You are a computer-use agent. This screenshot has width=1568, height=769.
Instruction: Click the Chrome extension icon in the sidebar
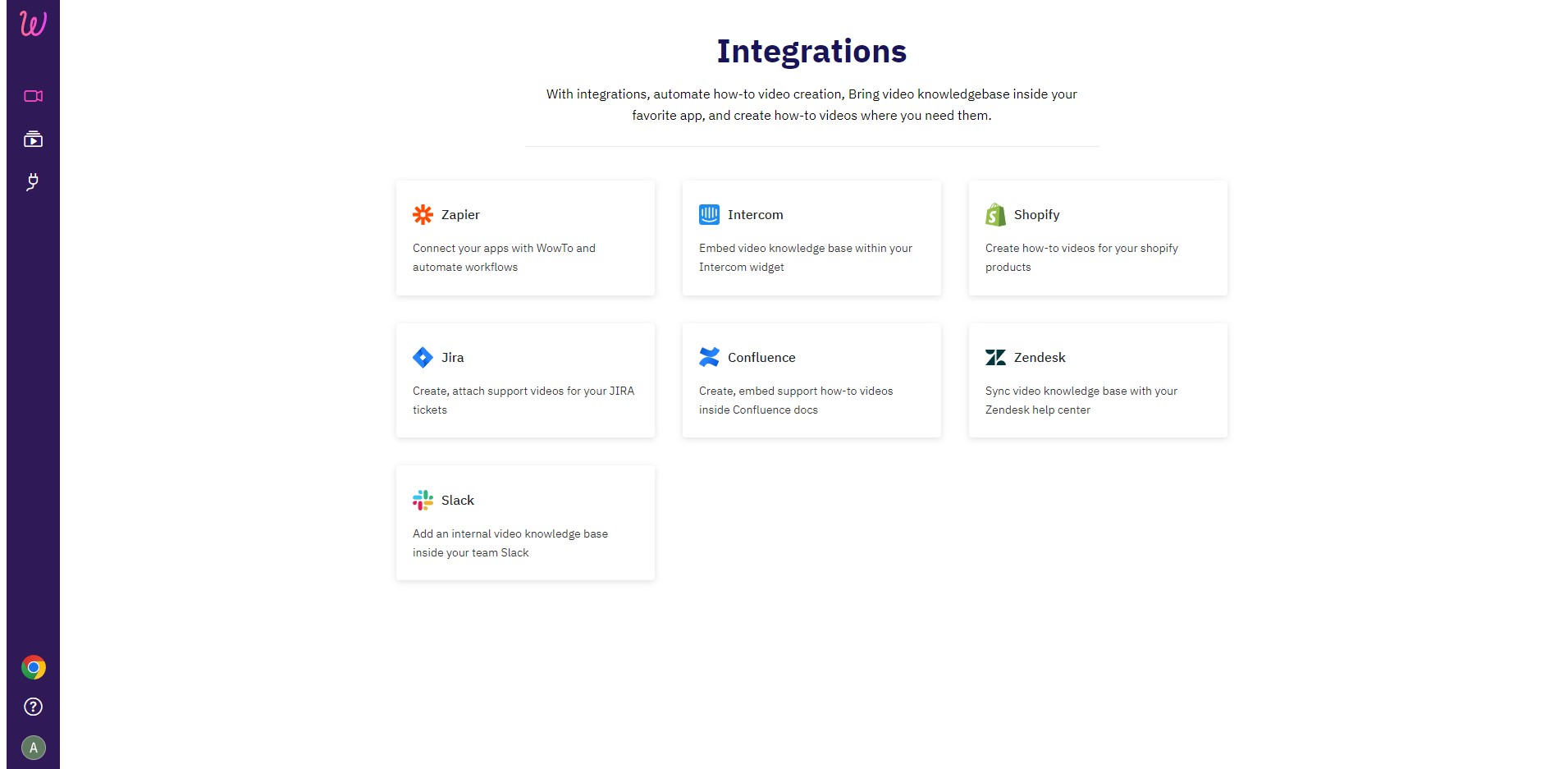[x=33, y=667]
